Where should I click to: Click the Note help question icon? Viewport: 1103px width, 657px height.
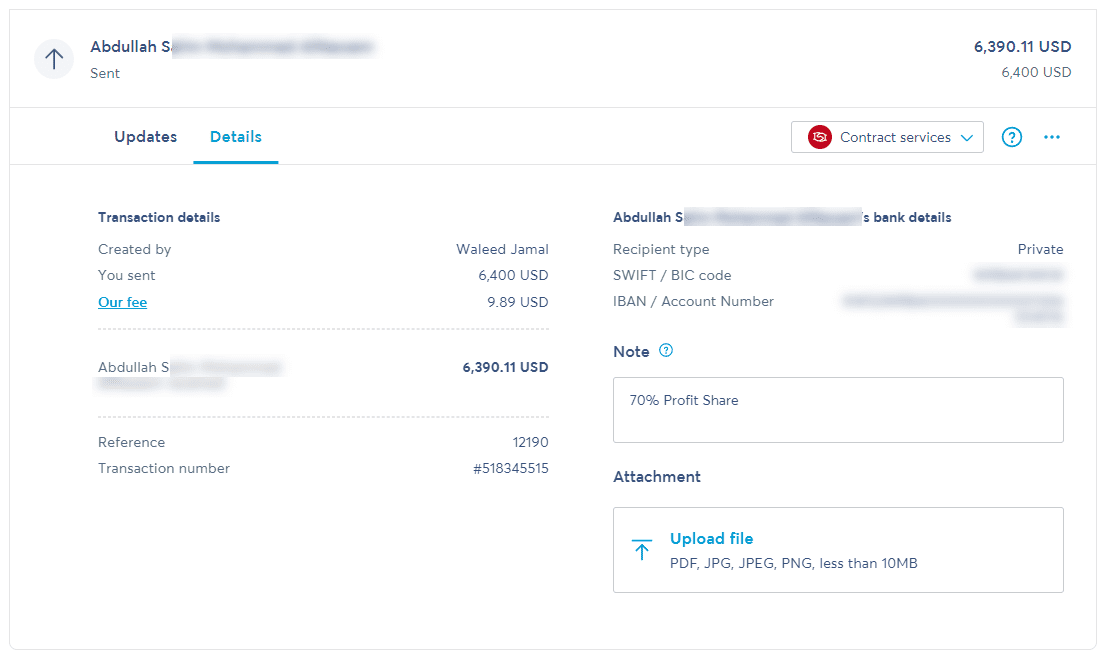click(x=665, y=350)
